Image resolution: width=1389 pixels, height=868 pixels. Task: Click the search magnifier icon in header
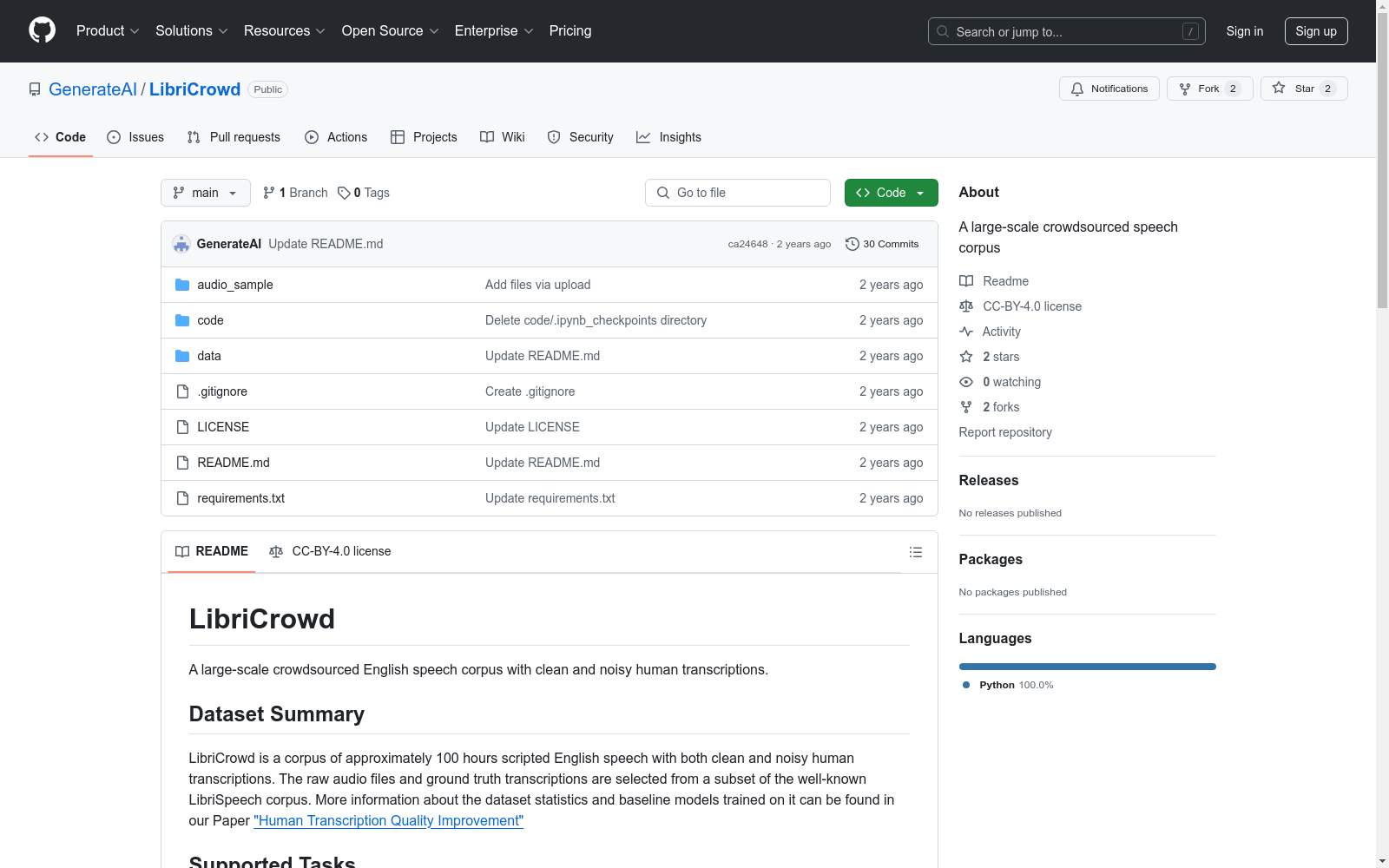(943, 31)
